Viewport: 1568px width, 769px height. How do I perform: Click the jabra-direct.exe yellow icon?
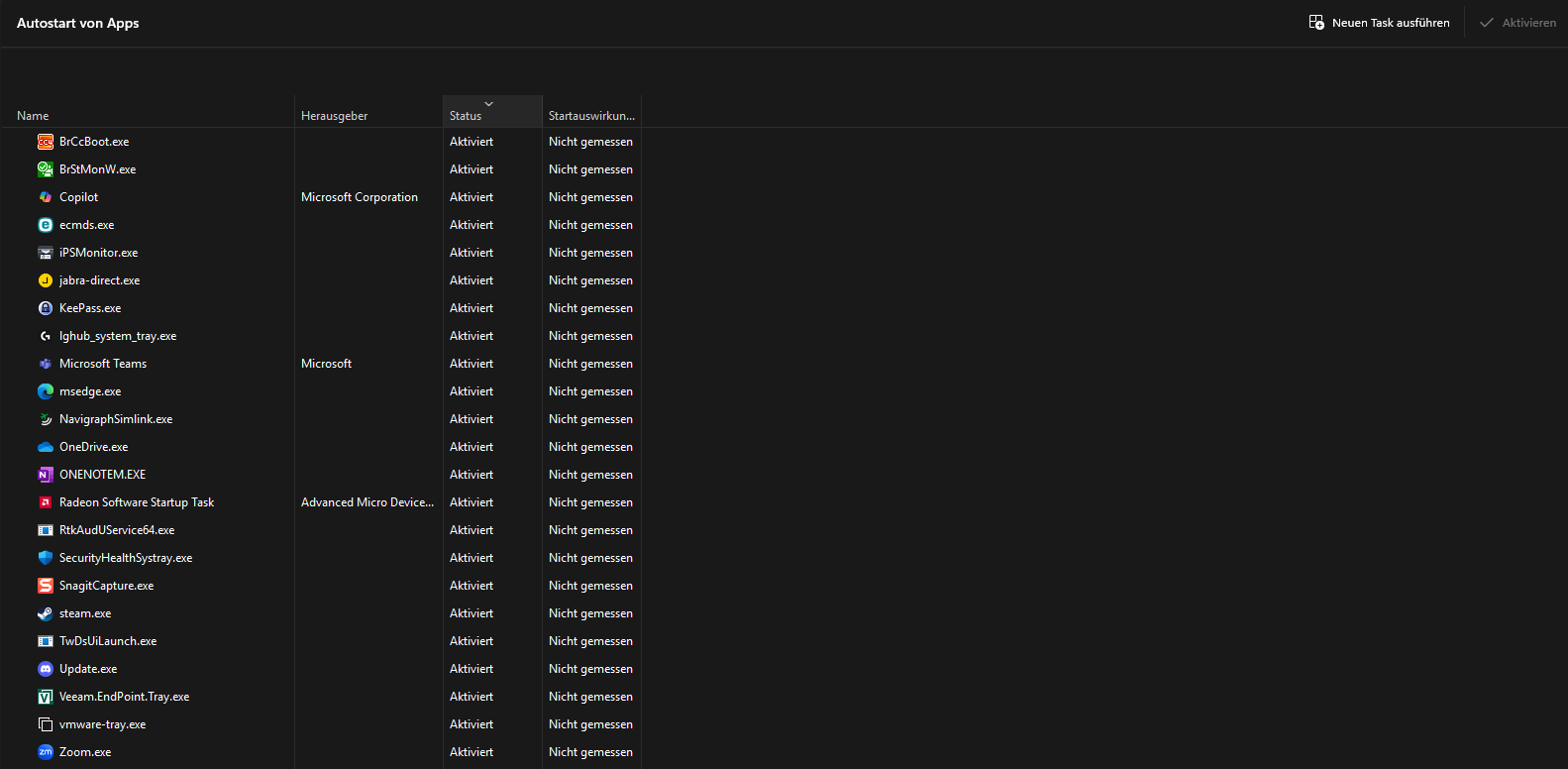pos(46,280)
